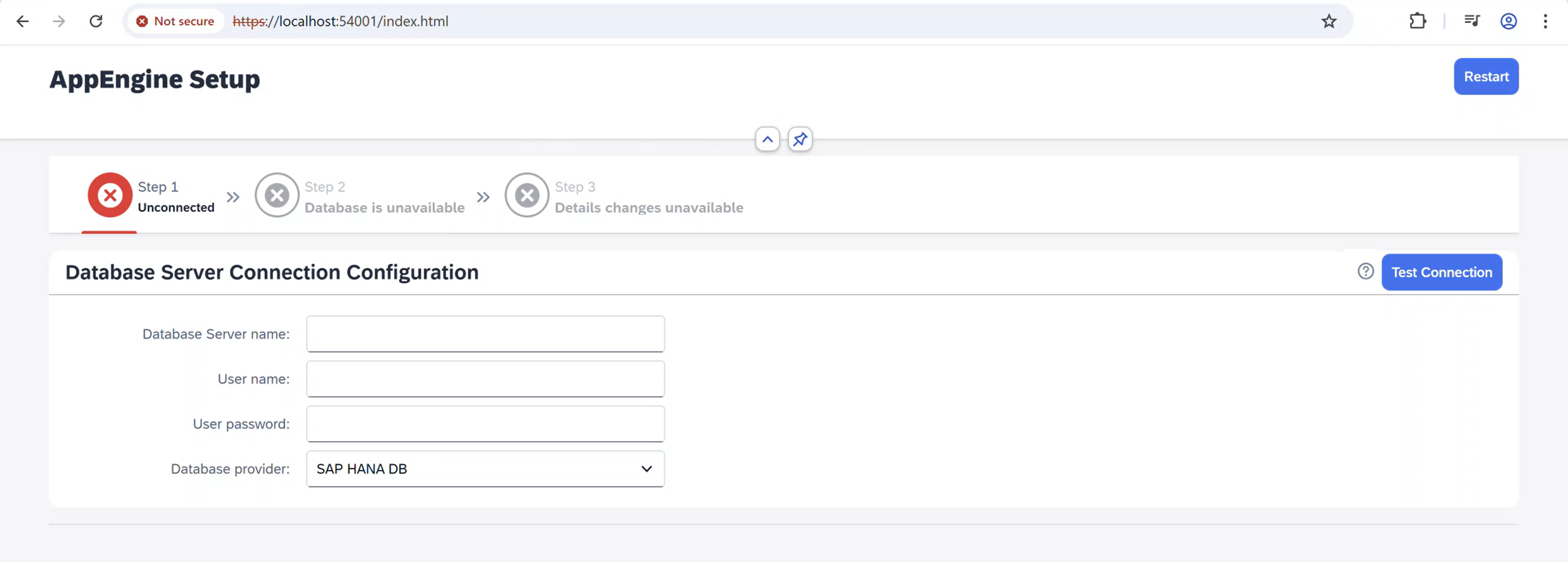Click the User password input field

point(485,424)
